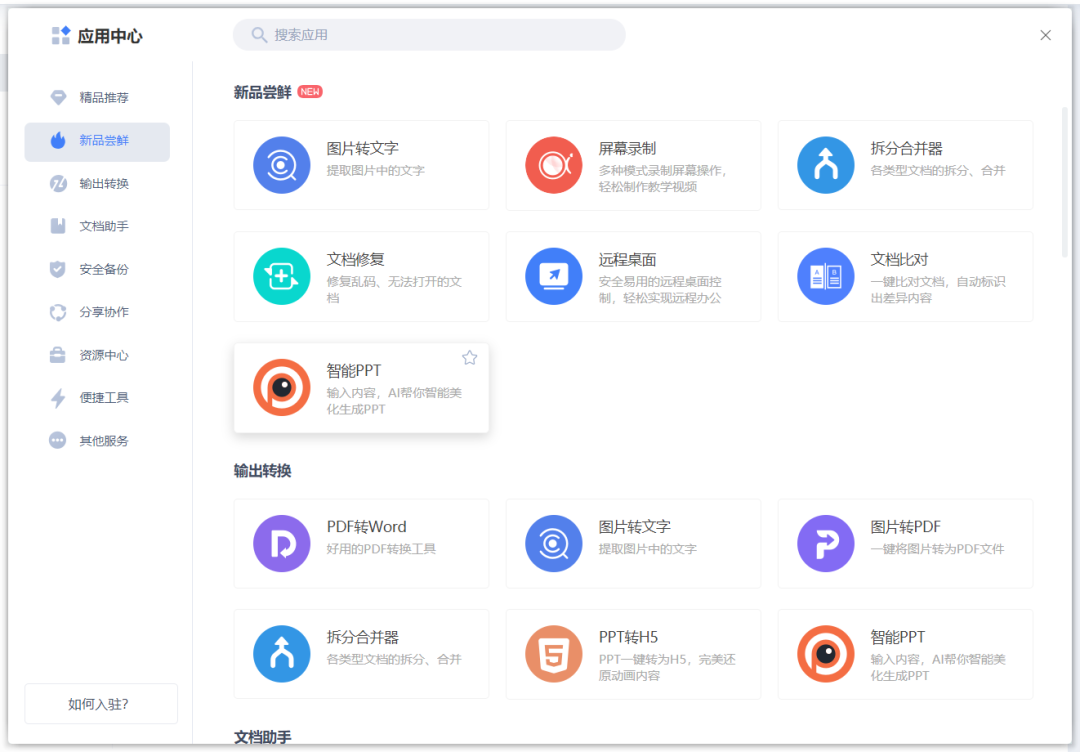This screenshot has width=1080, height=752.
Task: Switch to 输出转换 sidebar category
Action: click(x=97, y=183)
